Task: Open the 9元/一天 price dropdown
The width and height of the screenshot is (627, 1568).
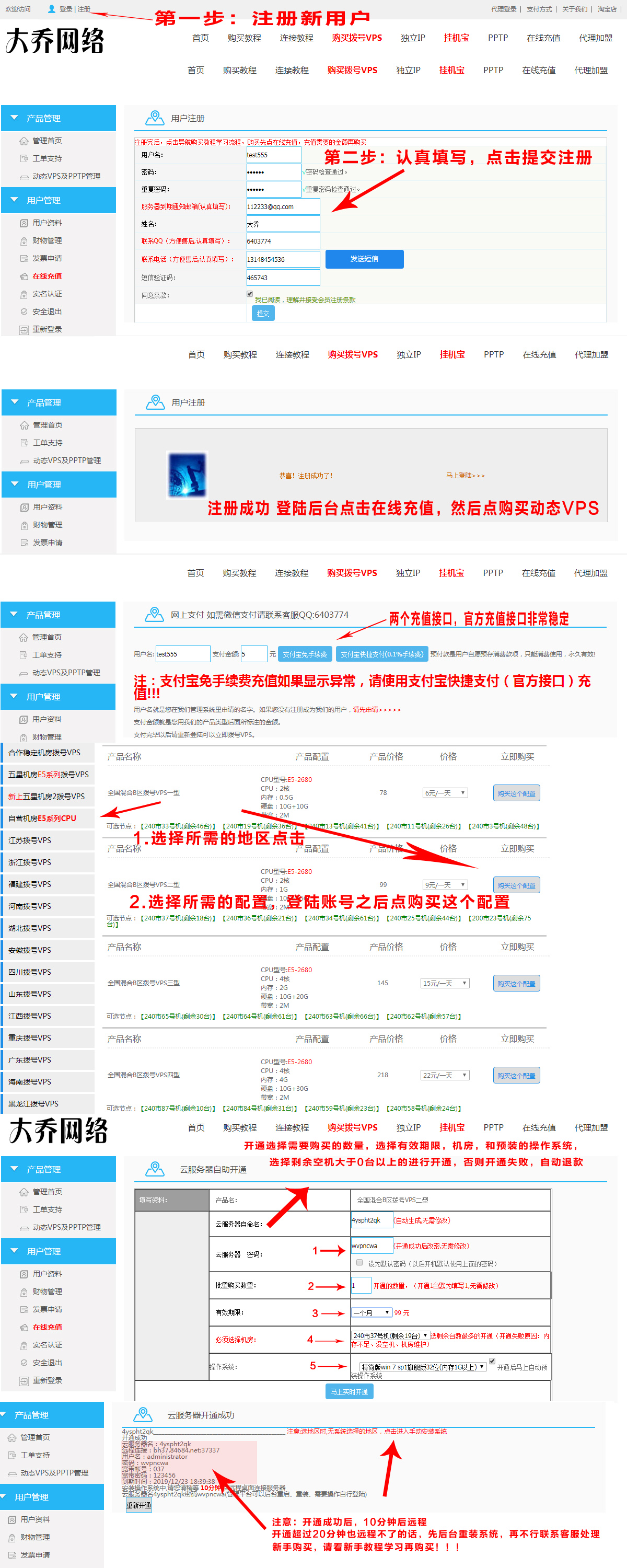Action: tap(445, 884)
